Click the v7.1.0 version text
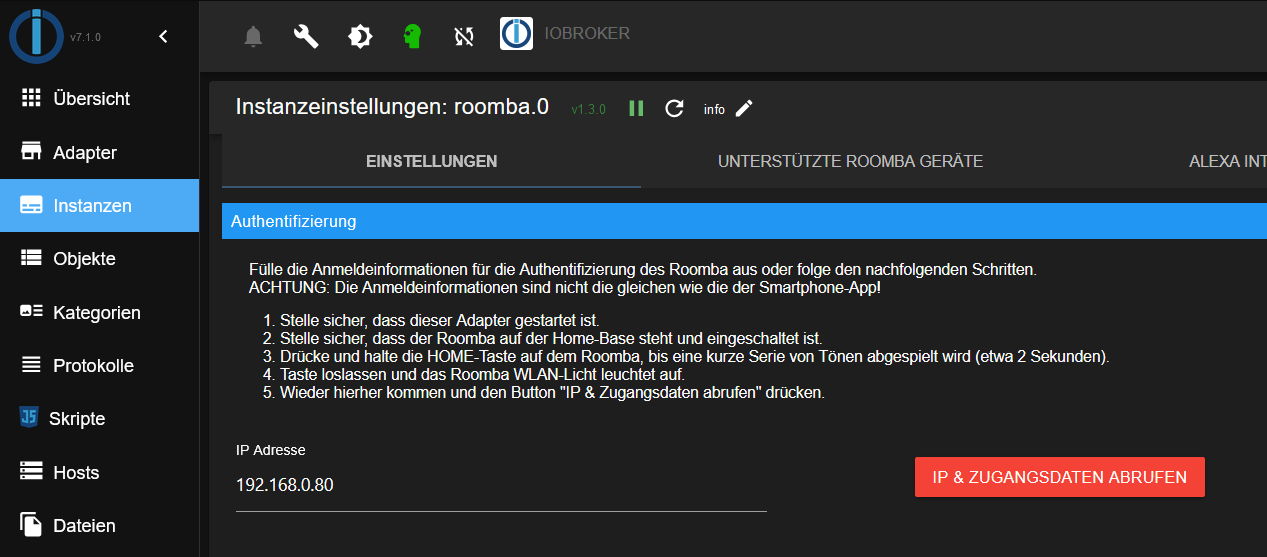The width and height of the screenshot is (1267, 557). click(x=85, y=37)
